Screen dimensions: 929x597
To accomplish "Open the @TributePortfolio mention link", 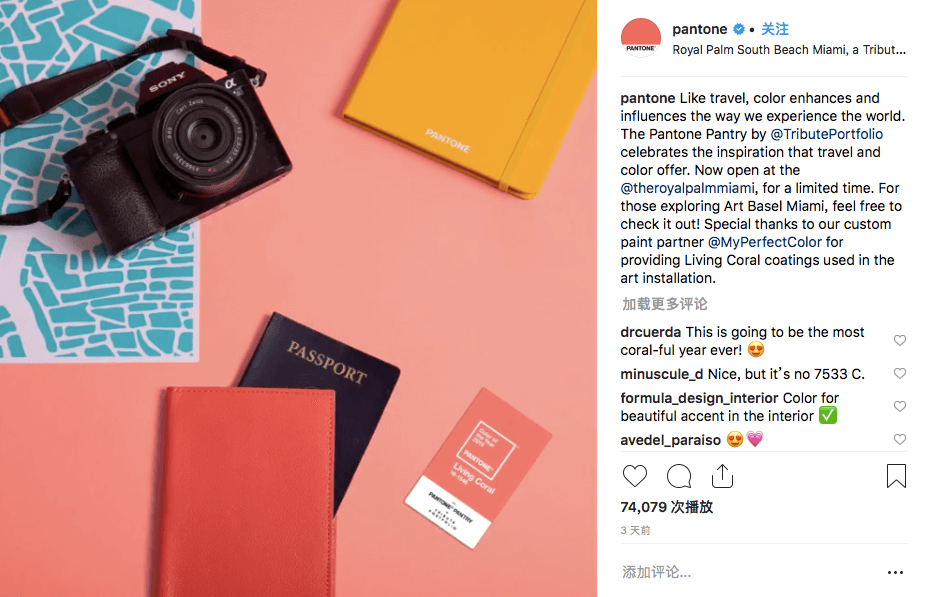I will click(x=827, y=134).
